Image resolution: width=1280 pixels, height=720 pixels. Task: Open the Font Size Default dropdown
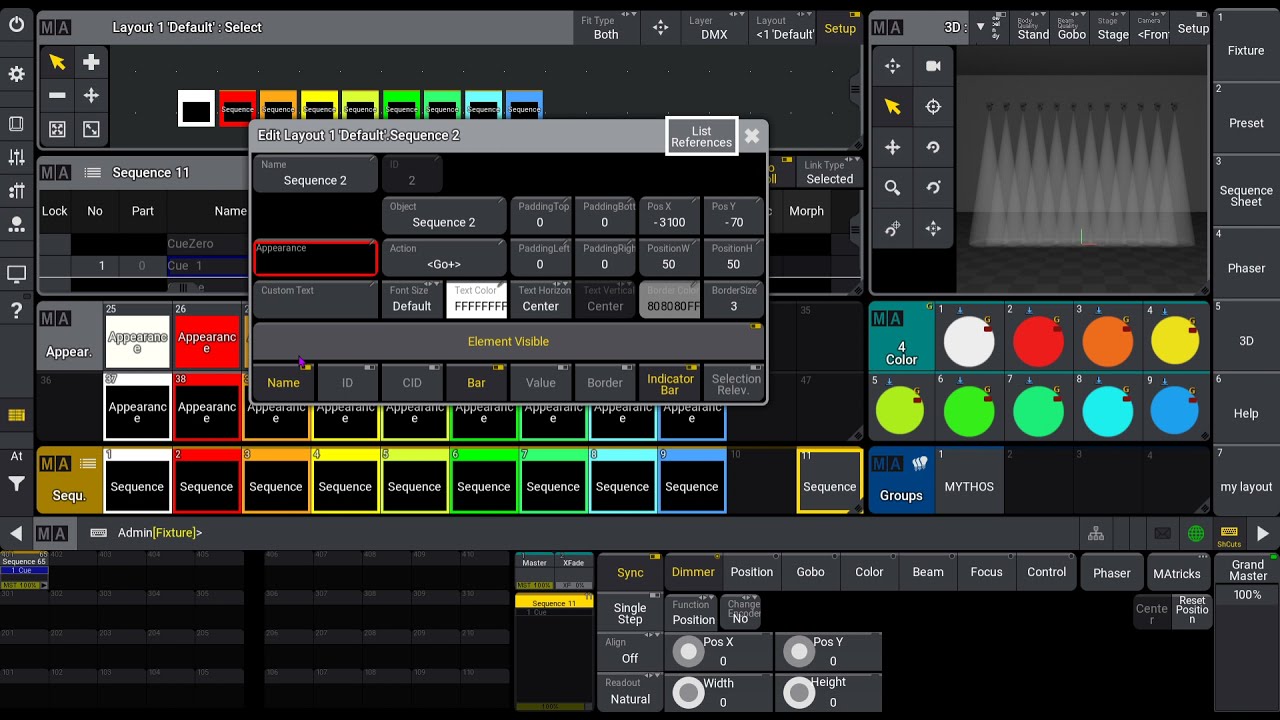(412, 299)
